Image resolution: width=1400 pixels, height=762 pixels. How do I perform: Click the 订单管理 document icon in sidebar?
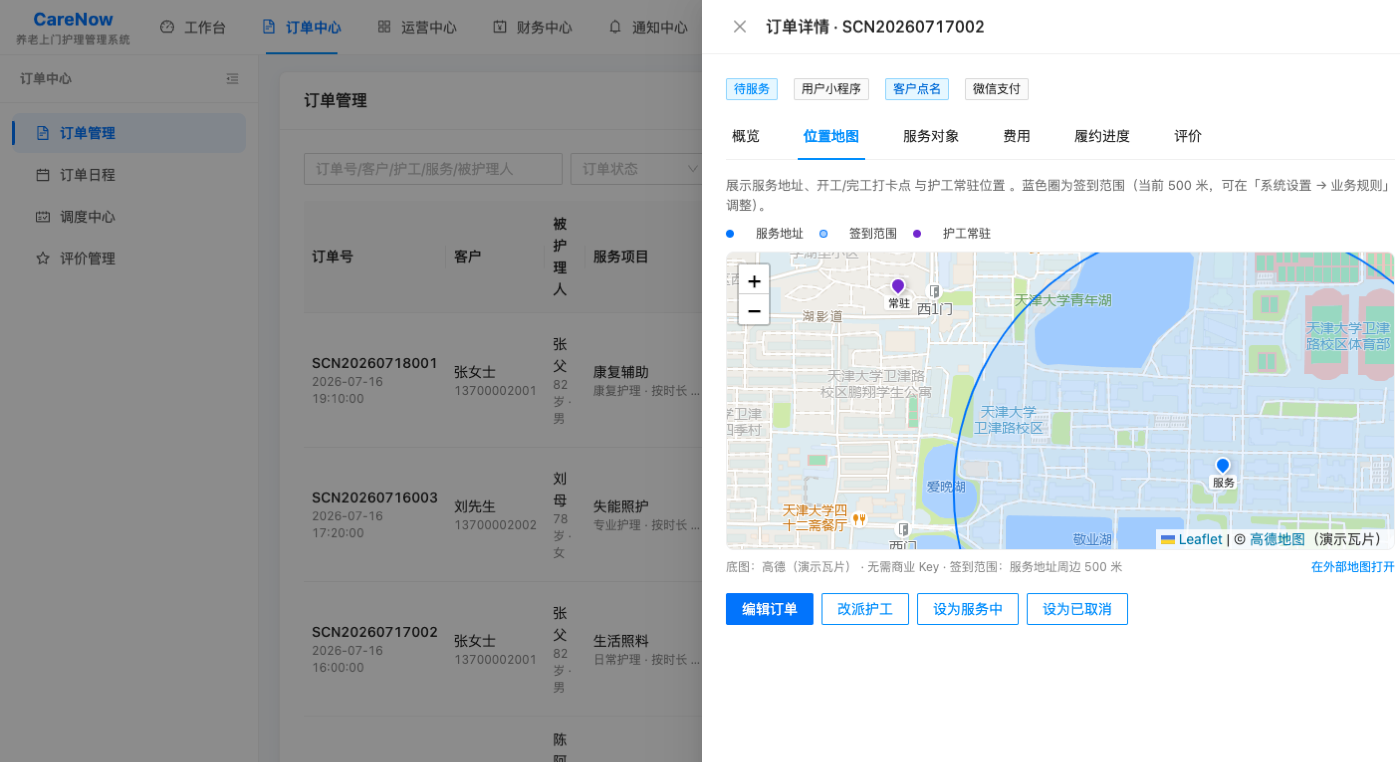[43, 133]
